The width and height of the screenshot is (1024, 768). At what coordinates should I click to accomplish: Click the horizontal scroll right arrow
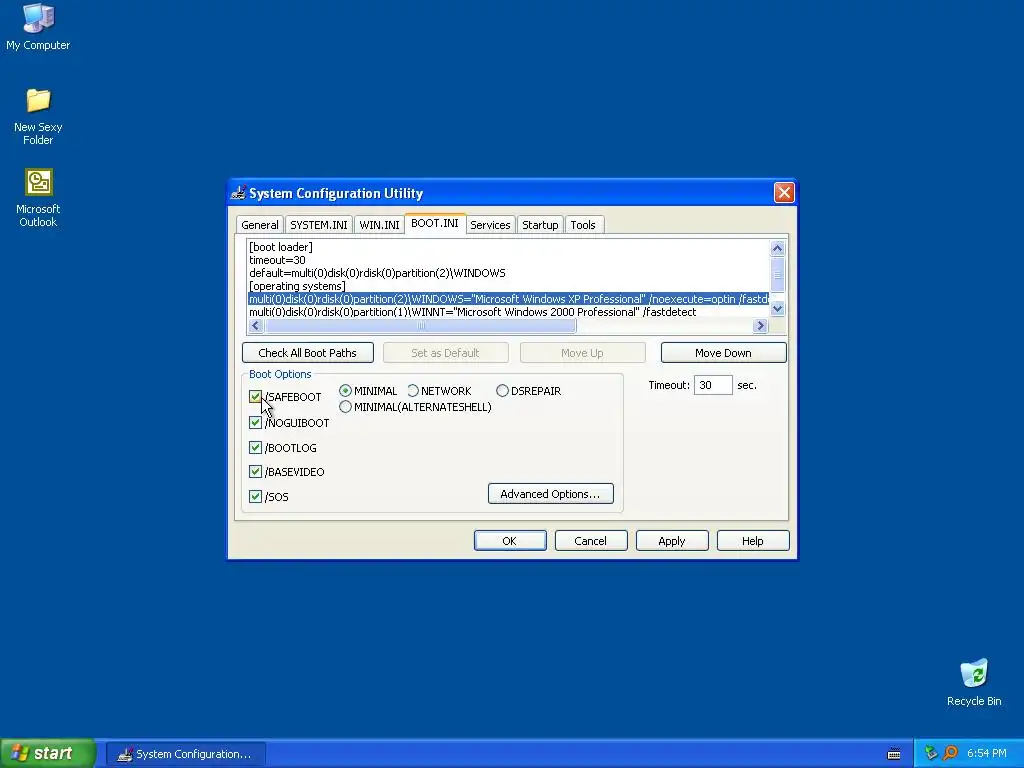click(760, 325)
